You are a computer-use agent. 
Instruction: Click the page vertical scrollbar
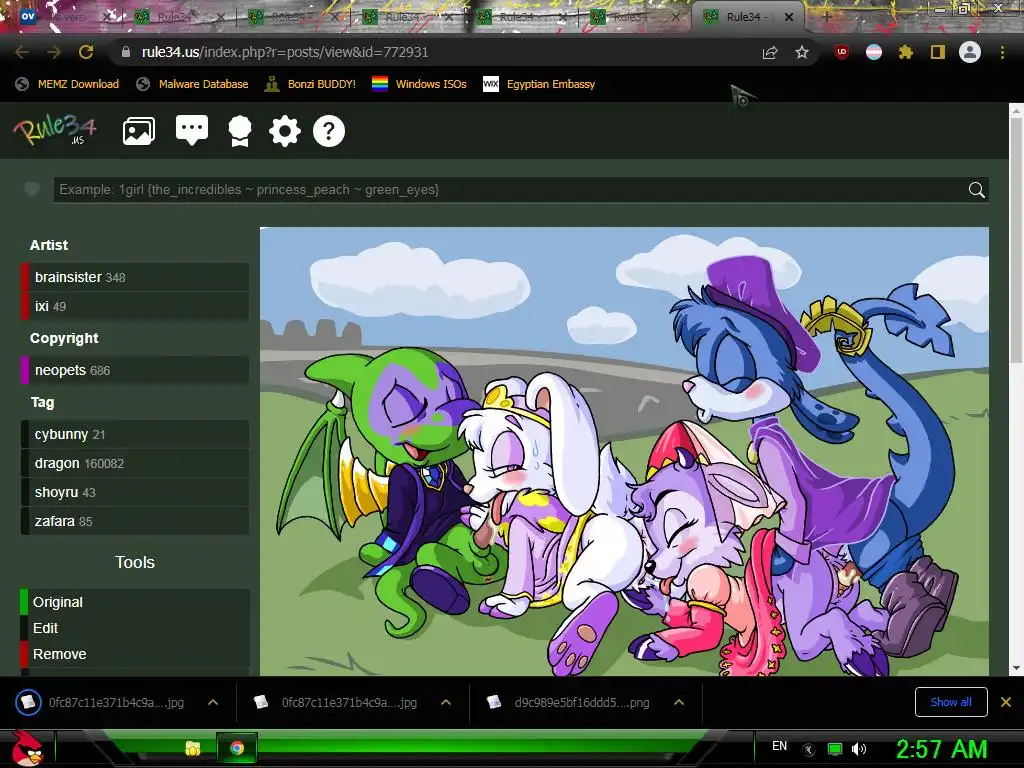pyautogui.click(x=1016, y=242)
